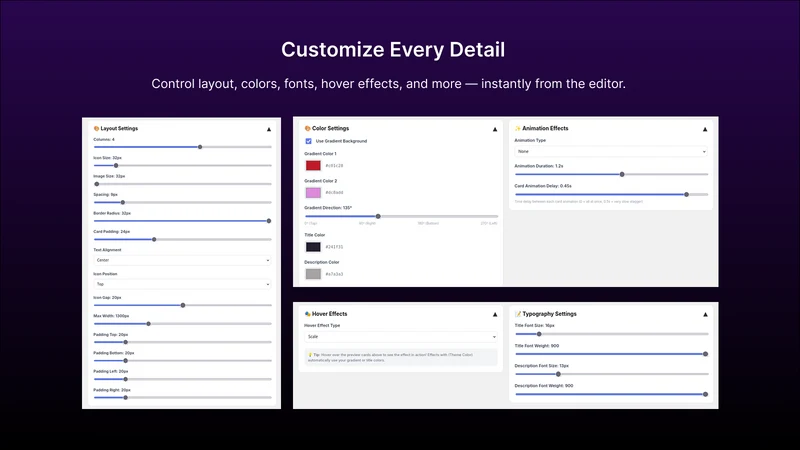Click the Card Padding slider handle
The height and width of the screenshot is (450, 800).
click(154, 239)
